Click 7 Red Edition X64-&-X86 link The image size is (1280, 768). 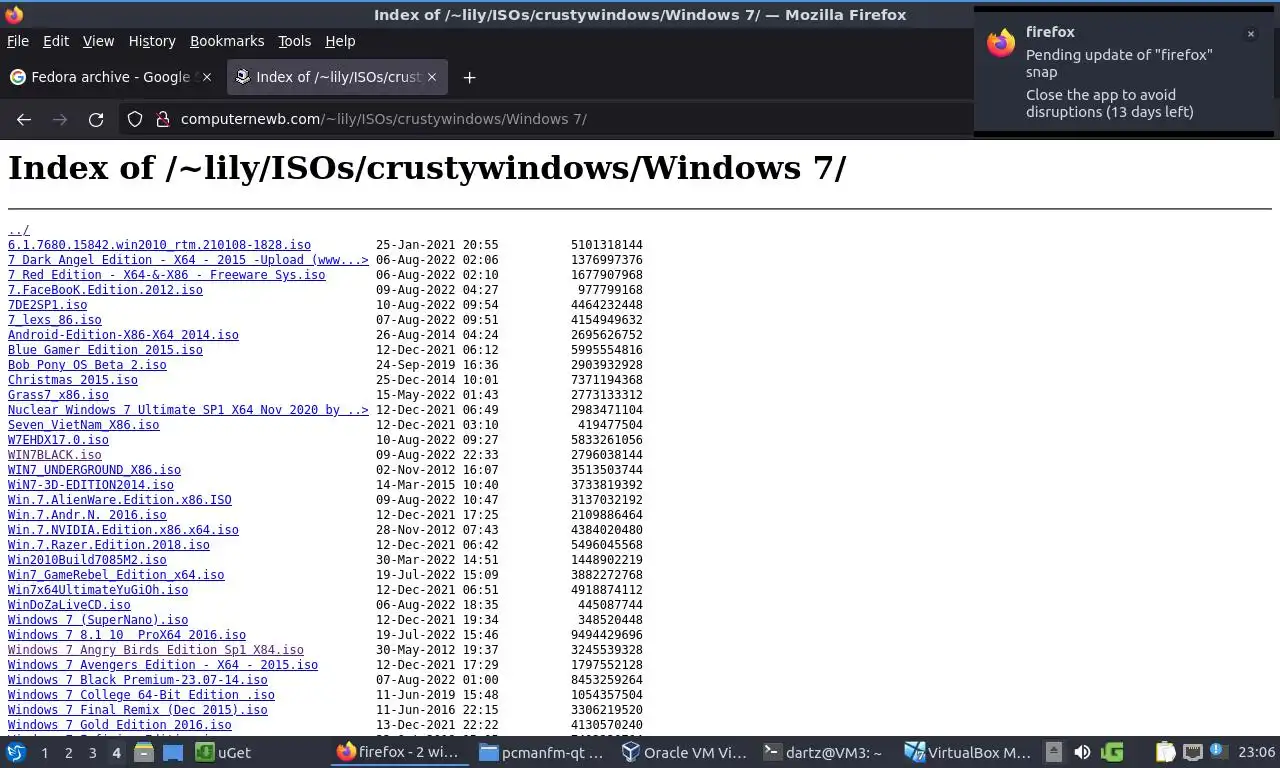pos(166,275)
